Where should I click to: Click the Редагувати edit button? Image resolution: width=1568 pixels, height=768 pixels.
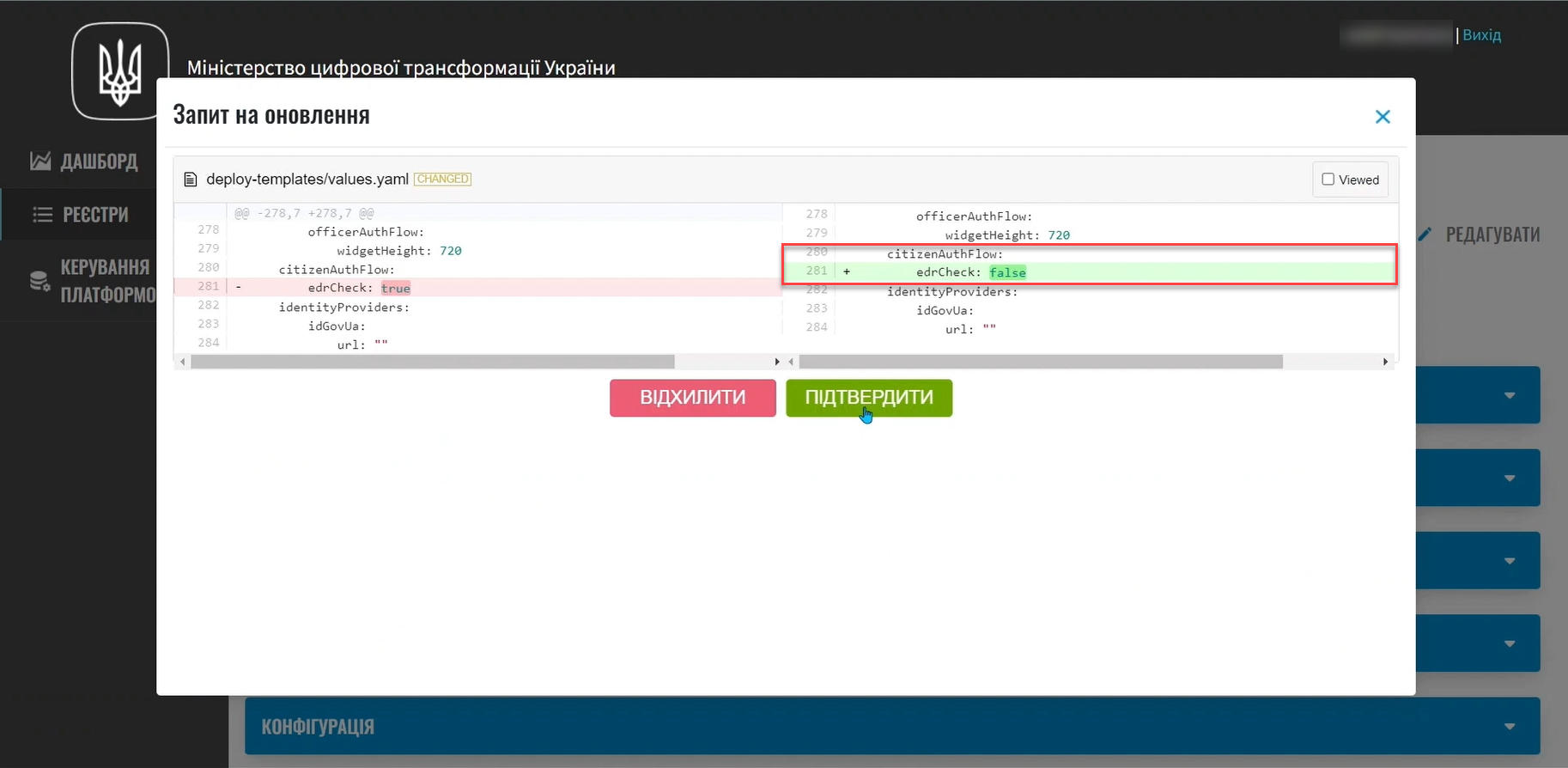[1480, 235]
